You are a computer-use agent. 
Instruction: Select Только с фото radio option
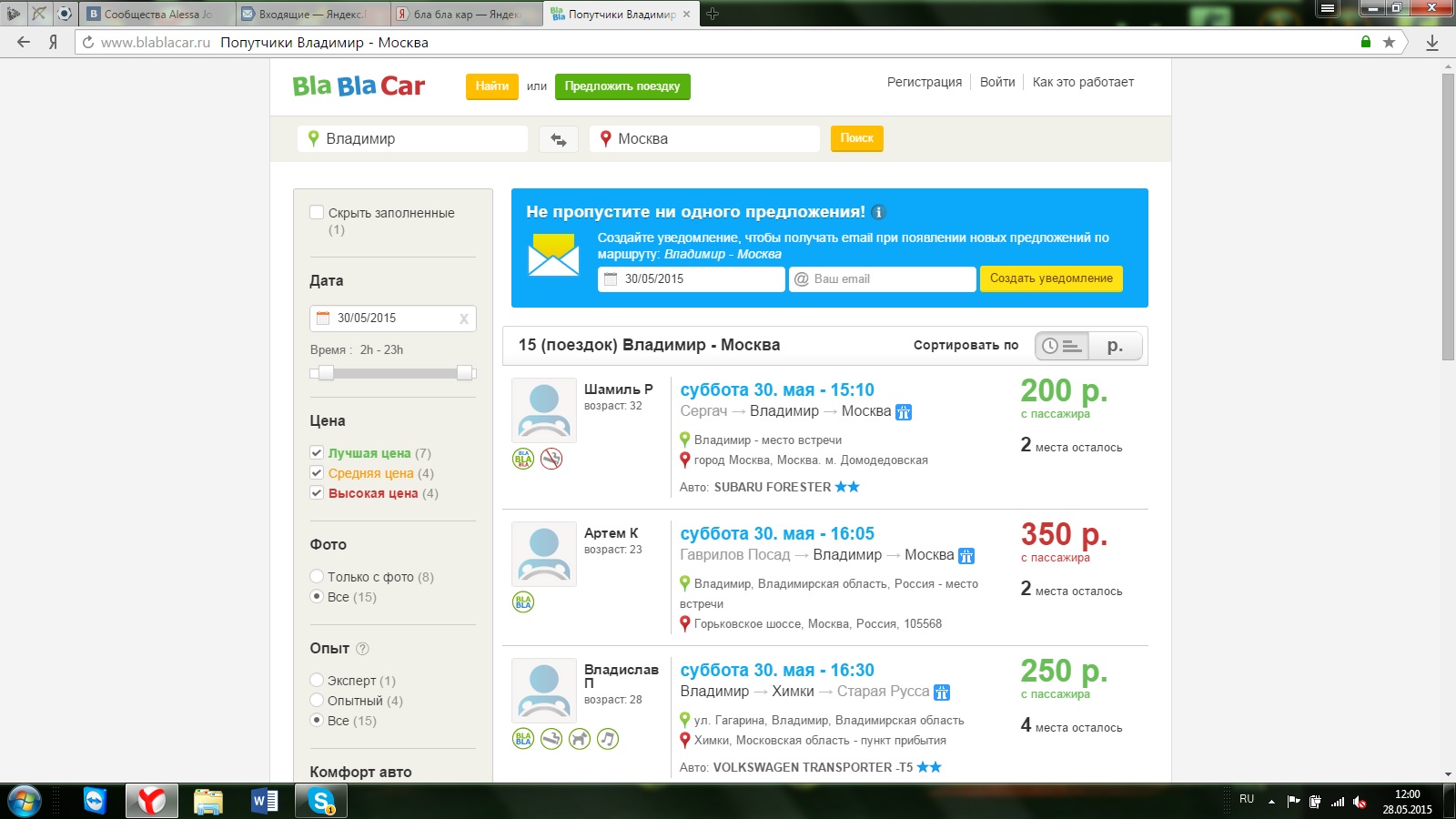[317, 576]
